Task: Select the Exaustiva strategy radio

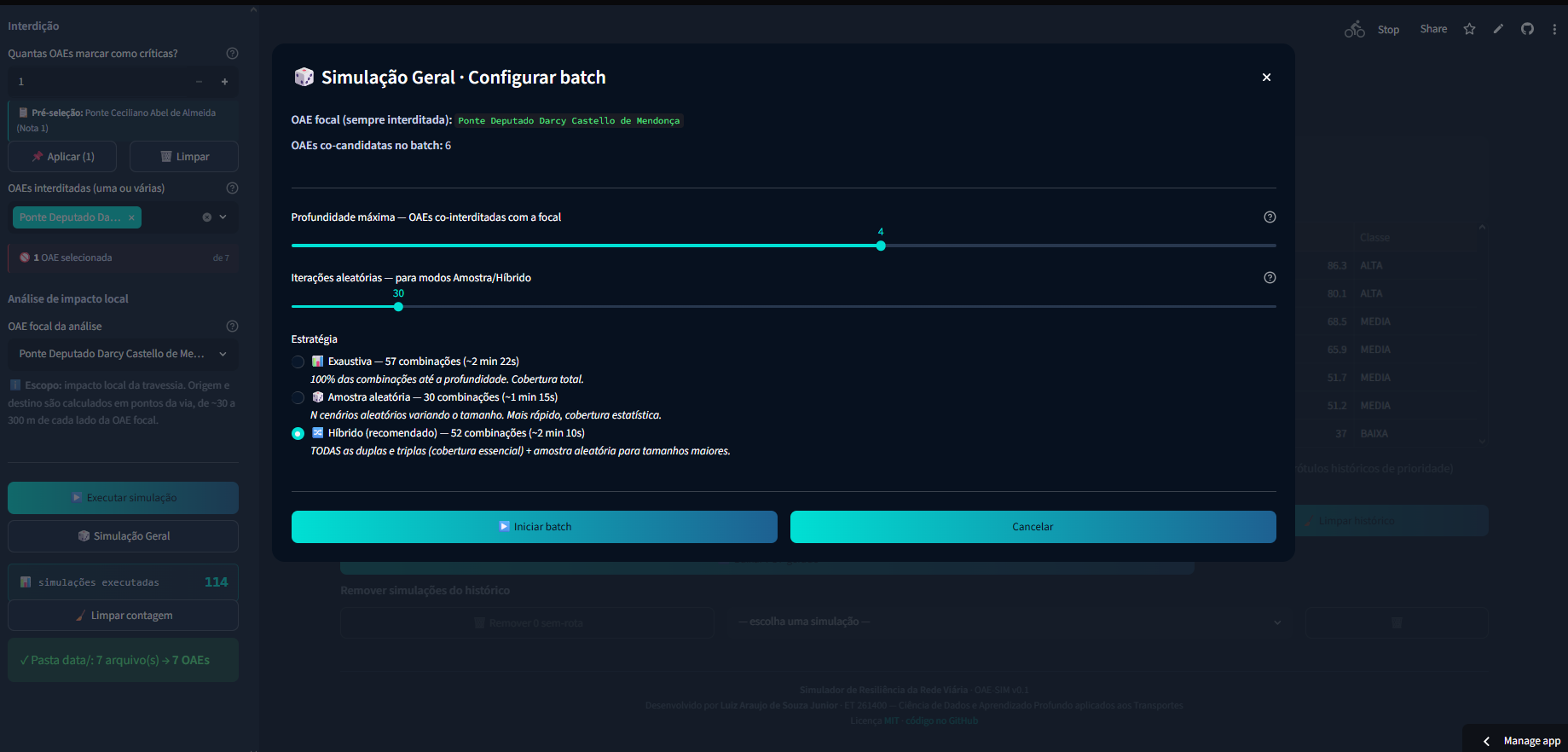Action: click(x=298, y=362)
